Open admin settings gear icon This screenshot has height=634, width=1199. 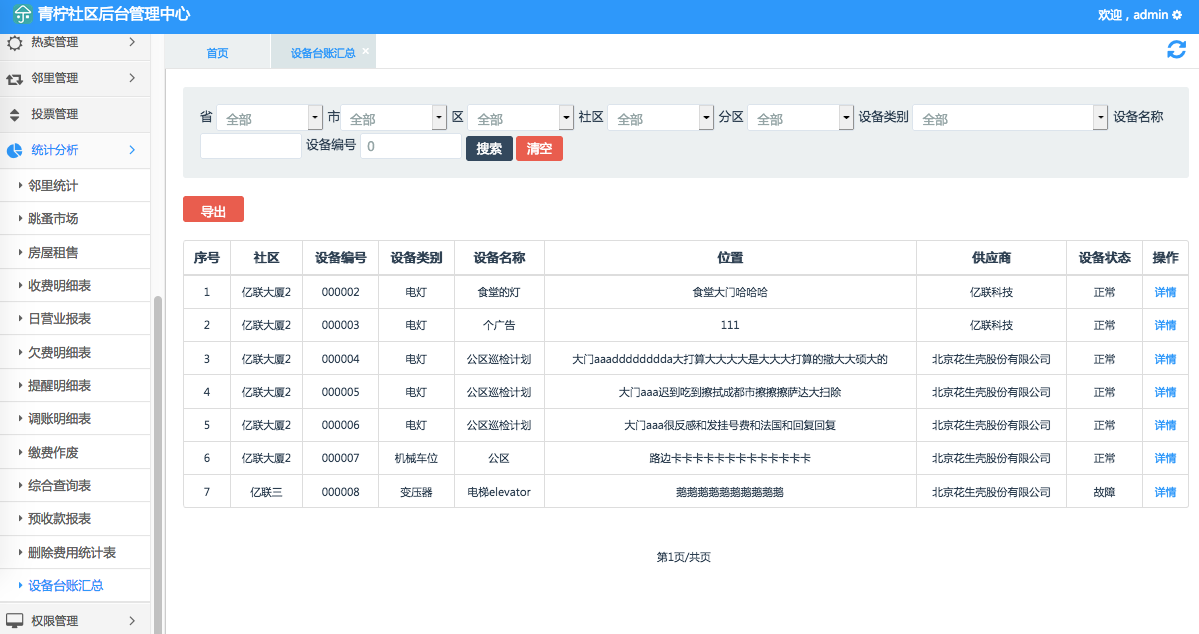[1177, 15]
